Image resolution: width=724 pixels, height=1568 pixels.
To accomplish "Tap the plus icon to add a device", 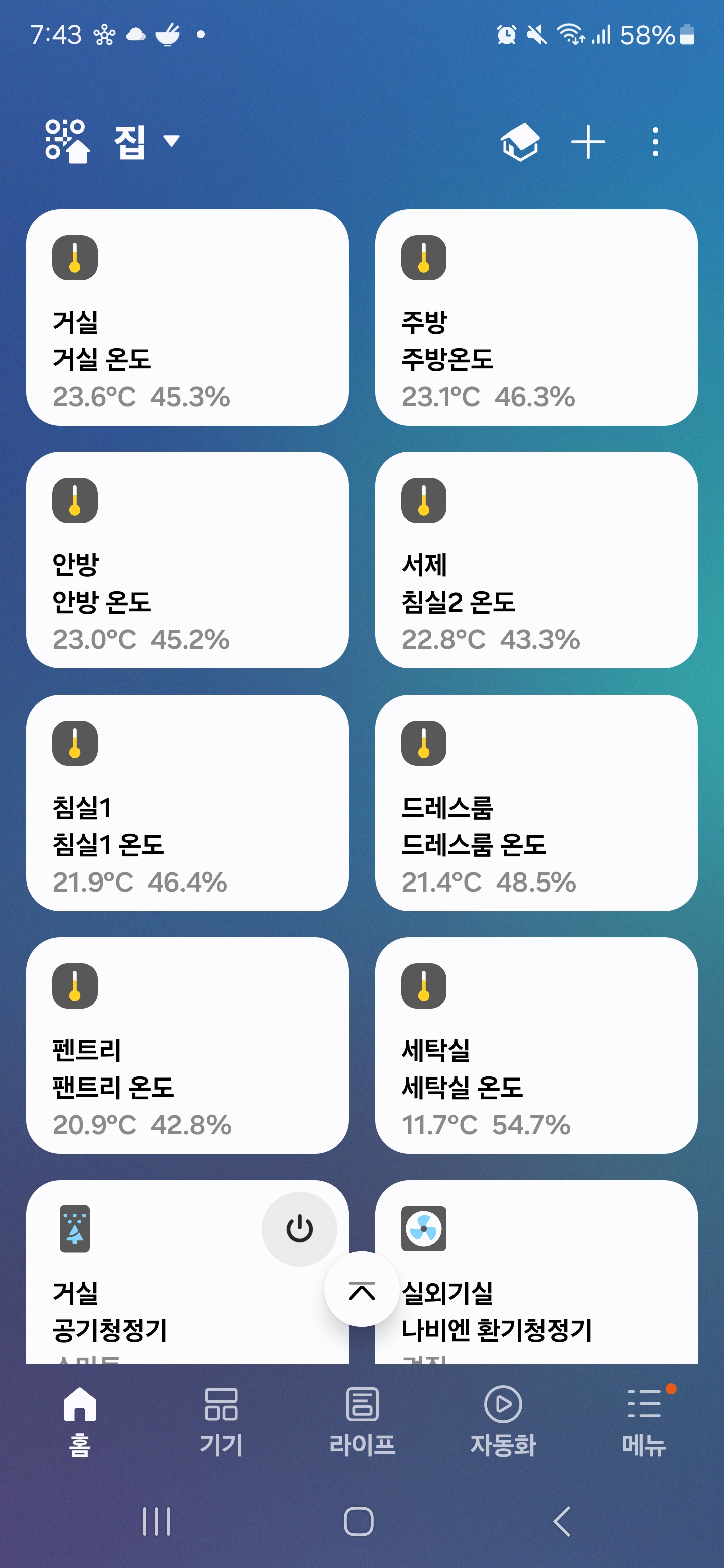I will [x=588, y=142].
